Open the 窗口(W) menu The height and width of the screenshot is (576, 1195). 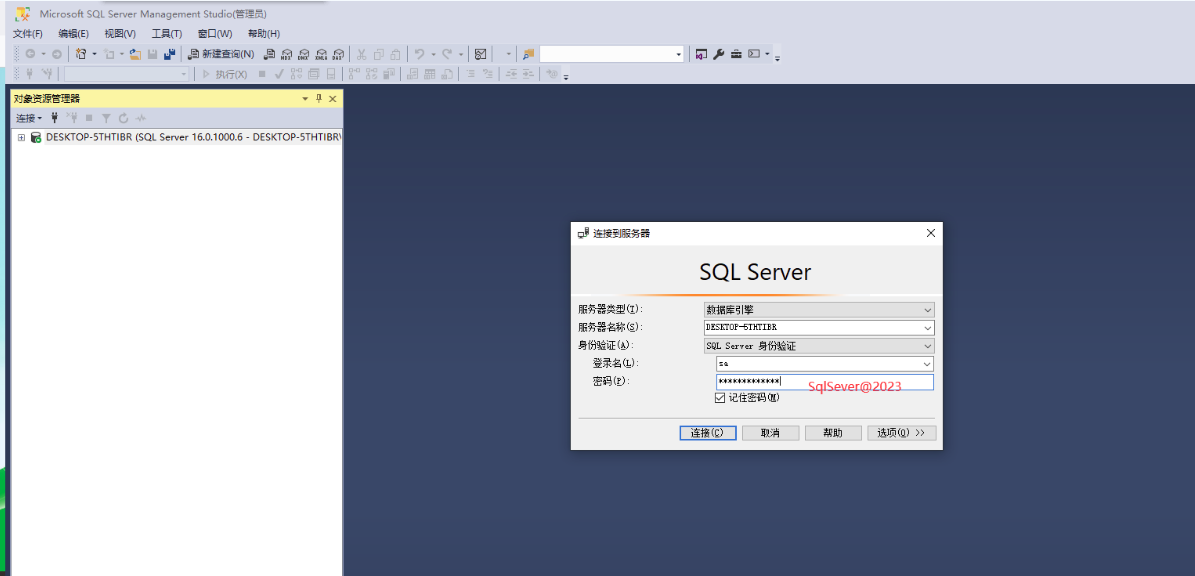coord(215,34)
